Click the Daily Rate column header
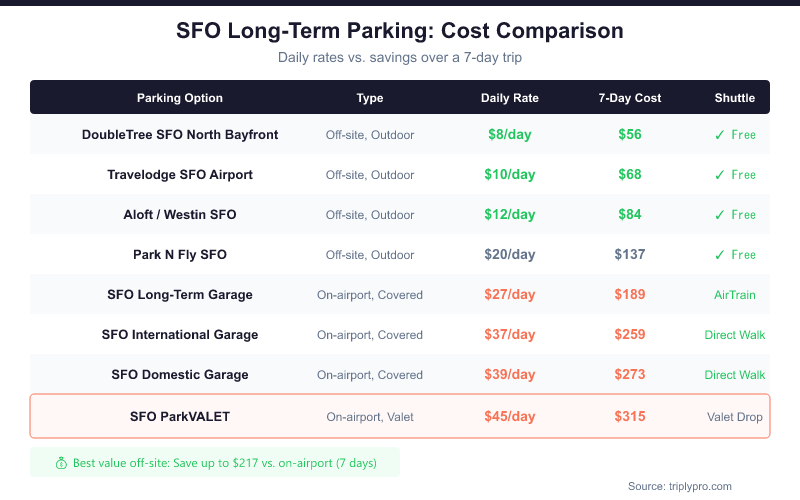The image size is (800, 500). tap(510, 98)
